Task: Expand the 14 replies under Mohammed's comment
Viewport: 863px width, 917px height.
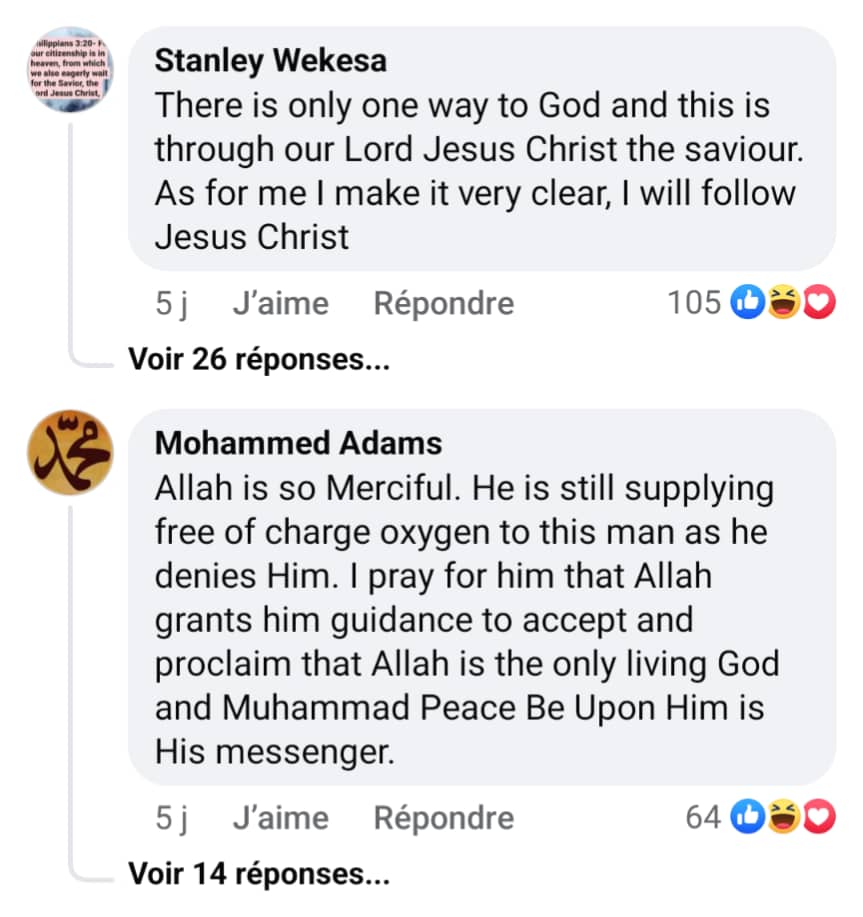Action: (259, 874)
